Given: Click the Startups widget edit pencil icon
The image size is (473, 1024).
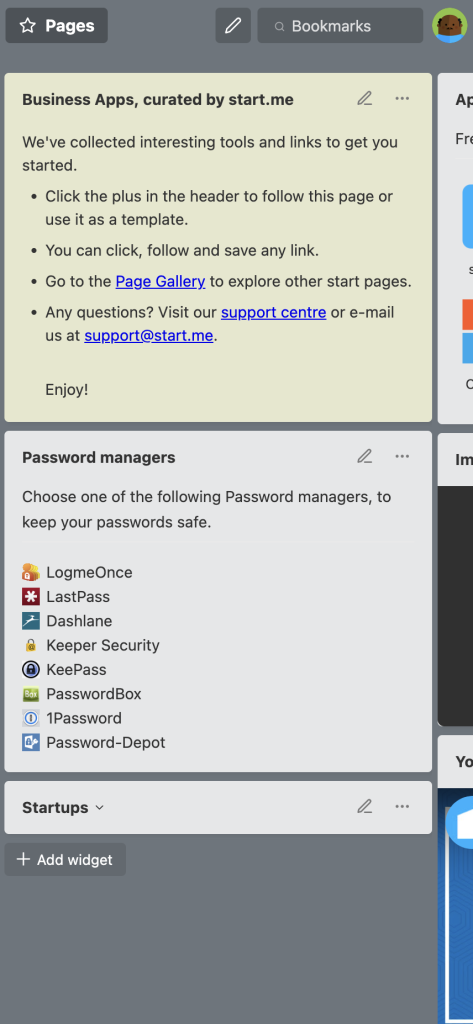Looking at the screenshot, I should [365, 807].
